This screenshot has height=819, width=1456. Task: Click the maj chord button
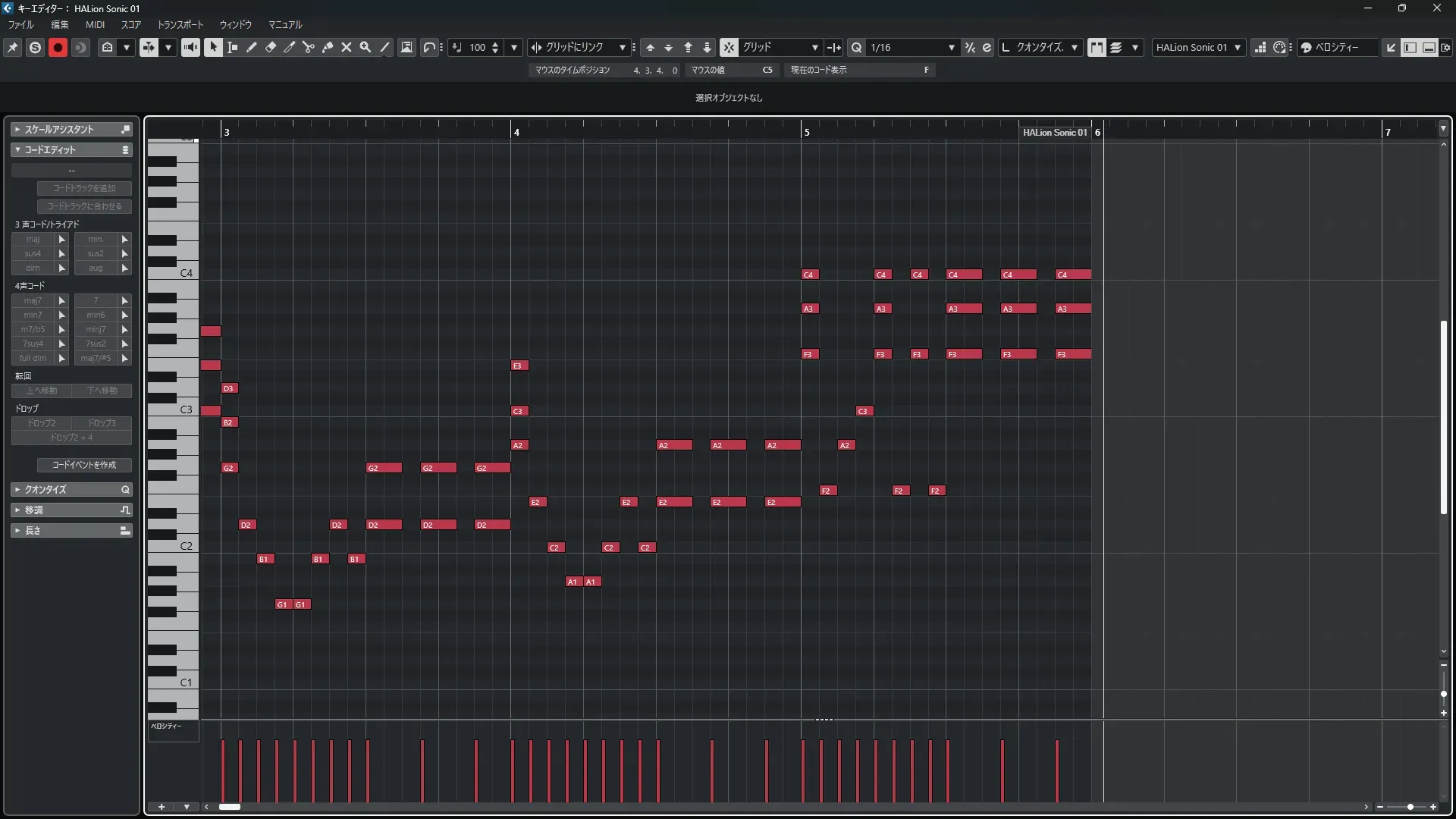[33, 239]
